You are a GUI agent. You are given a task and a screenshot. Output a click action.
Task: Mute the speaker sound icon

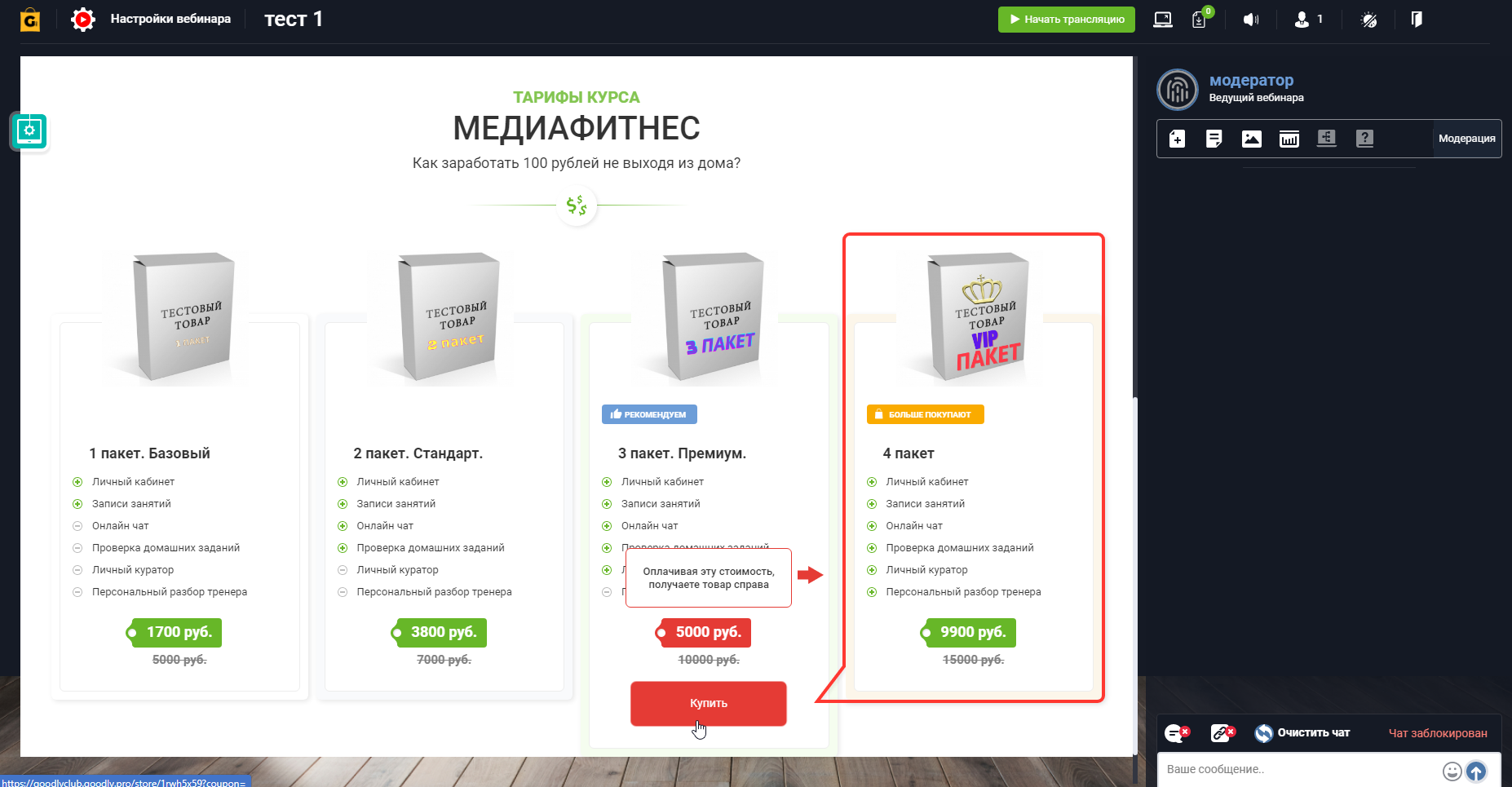pos(1251,20)
